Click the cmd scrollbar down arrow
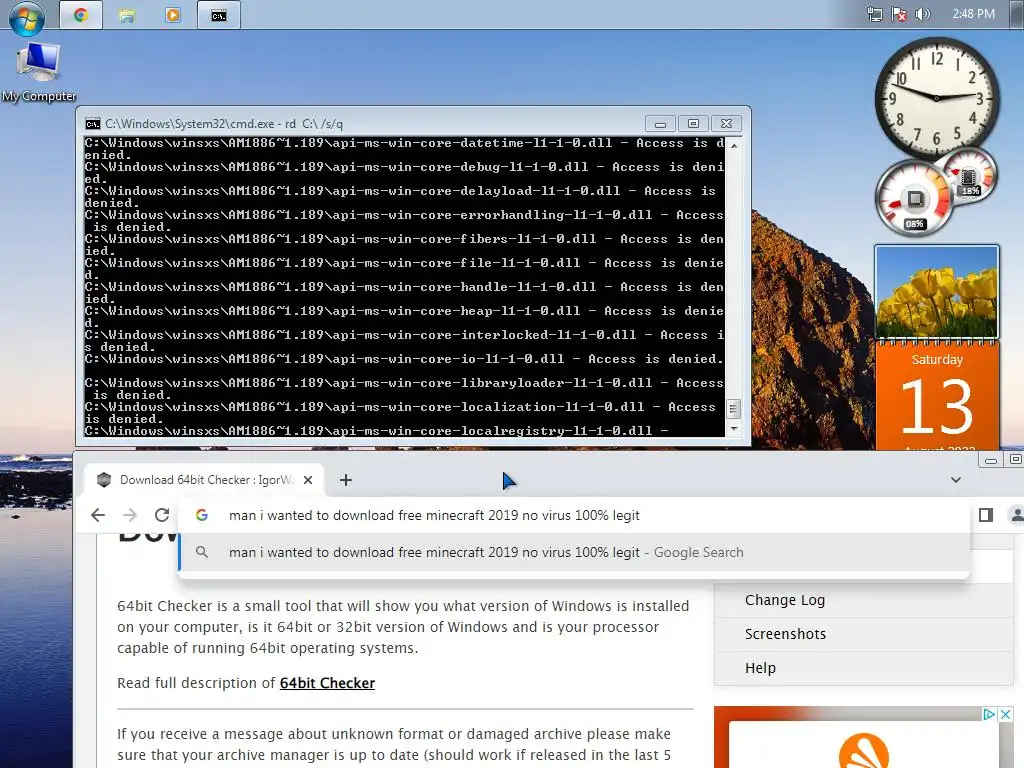1024x768 pixels. [x=734, y=429]
